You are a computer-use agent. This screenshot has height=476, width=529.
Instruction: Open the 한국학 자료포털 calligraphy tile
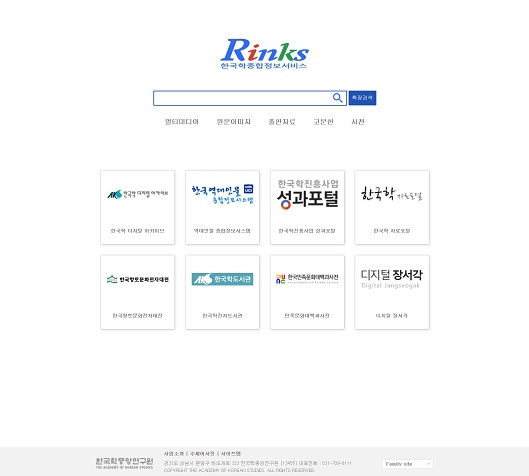(392, 207)
